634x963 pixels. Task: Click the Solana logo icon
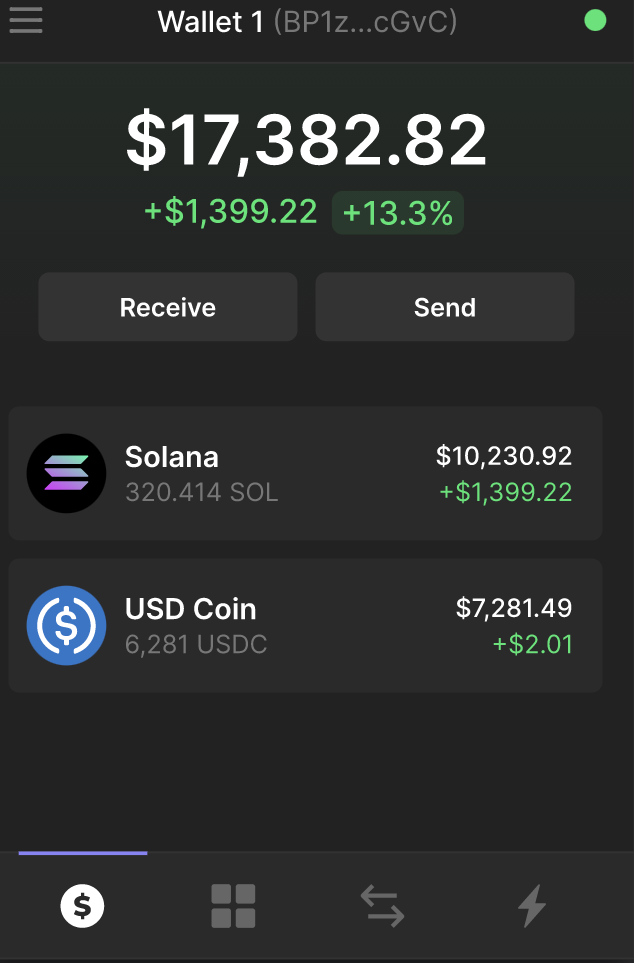pyautogui.click(x=66, y=474)
